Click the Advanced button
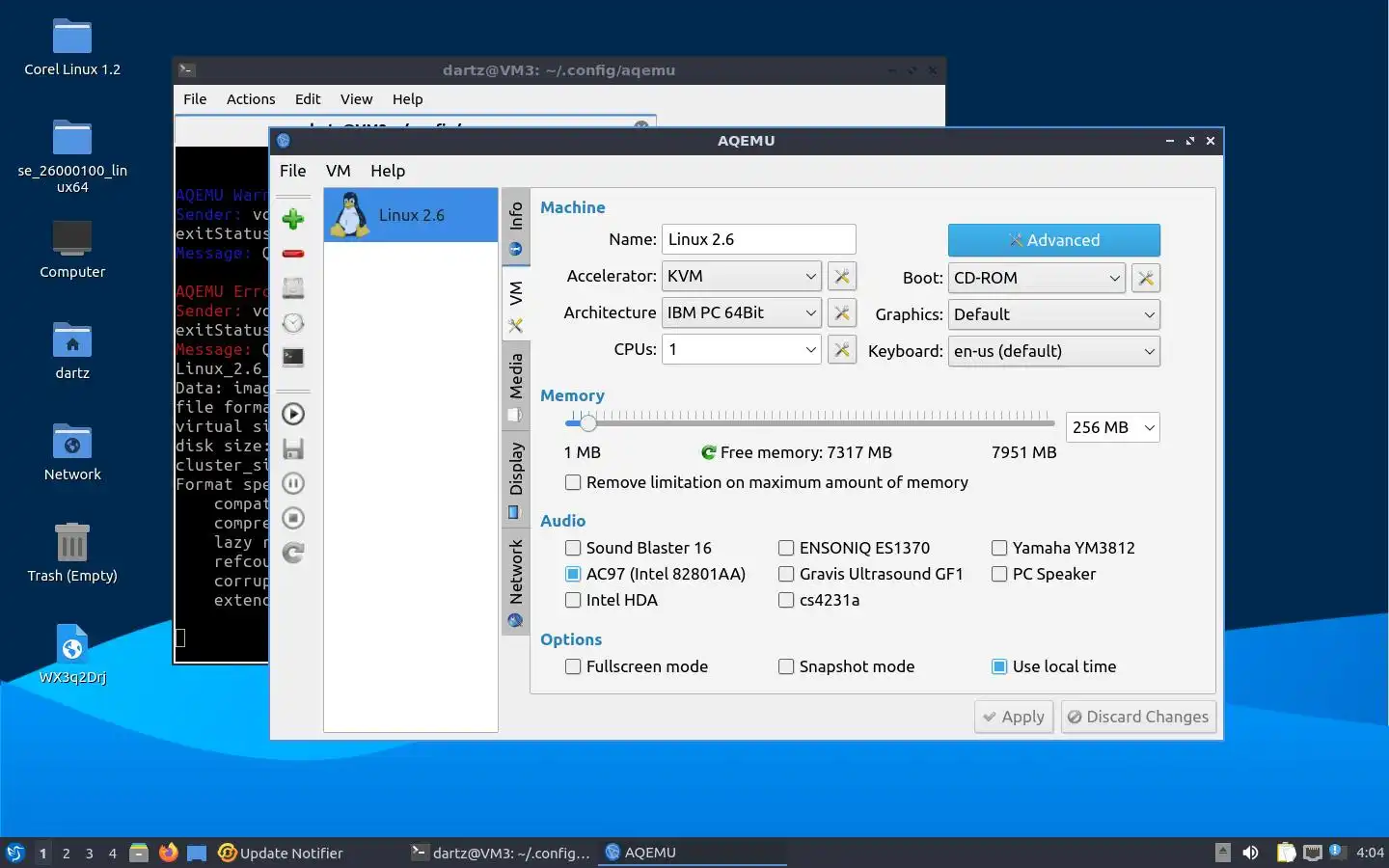Viewport: 1389px width, 868px height. 1054,240
